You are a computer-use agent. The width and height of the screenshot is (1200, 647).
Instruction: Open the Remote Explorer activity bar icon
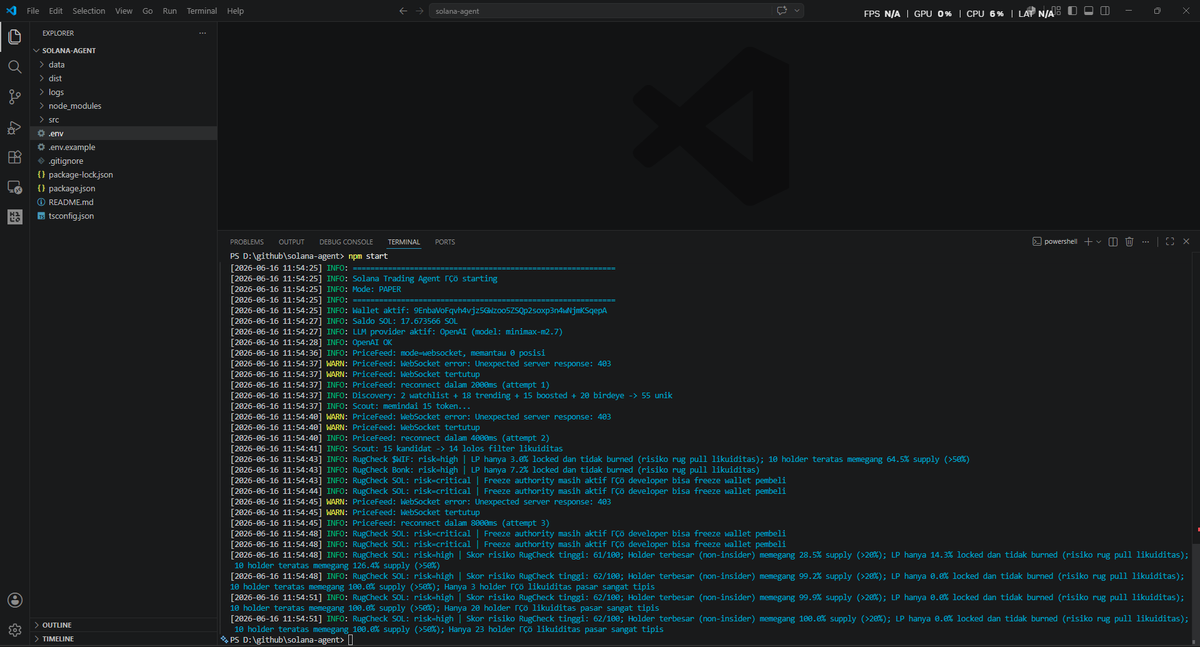click(x=15, y=187)
